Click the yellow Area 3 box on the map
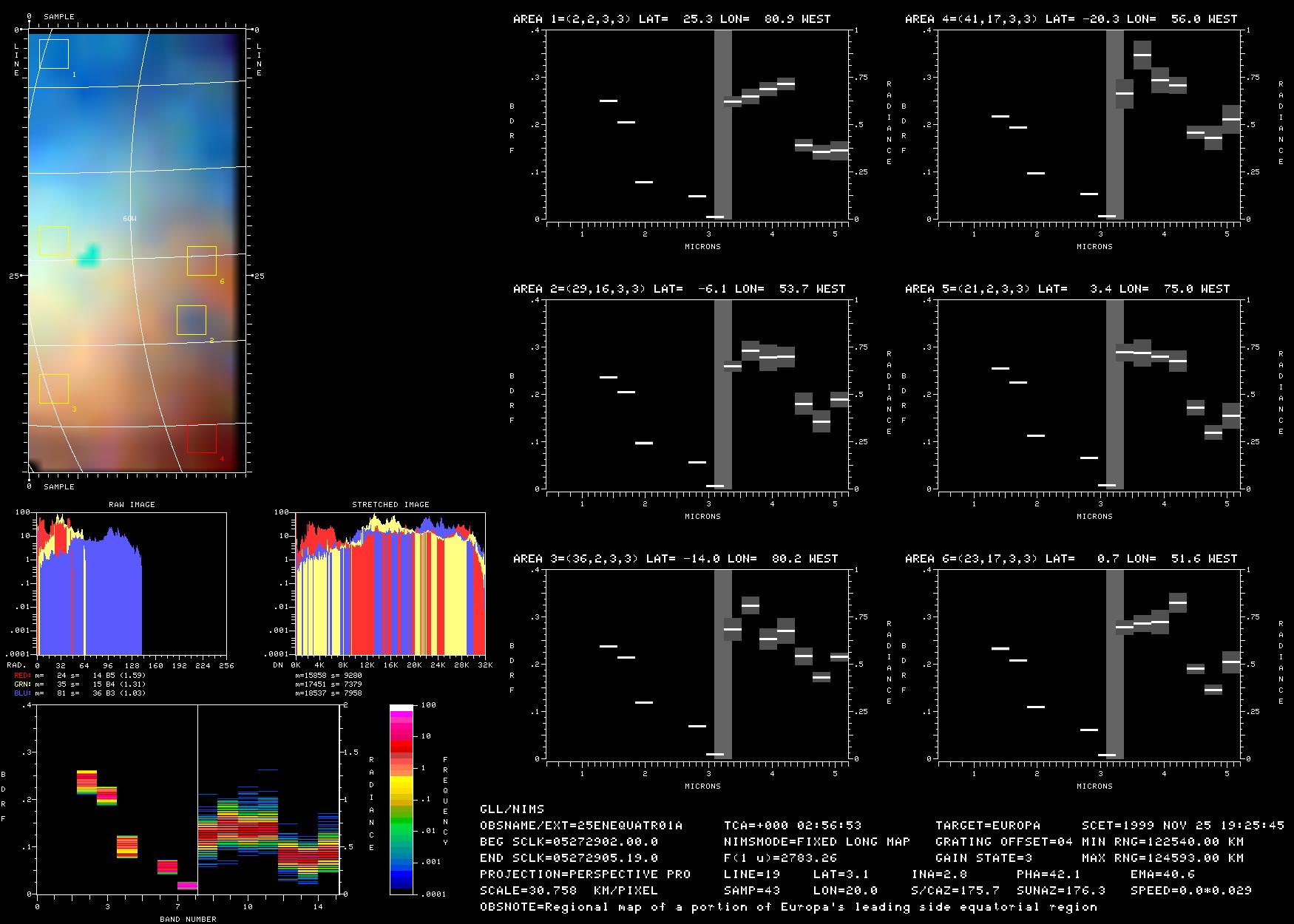1294x924 pixels. (54, 389)
